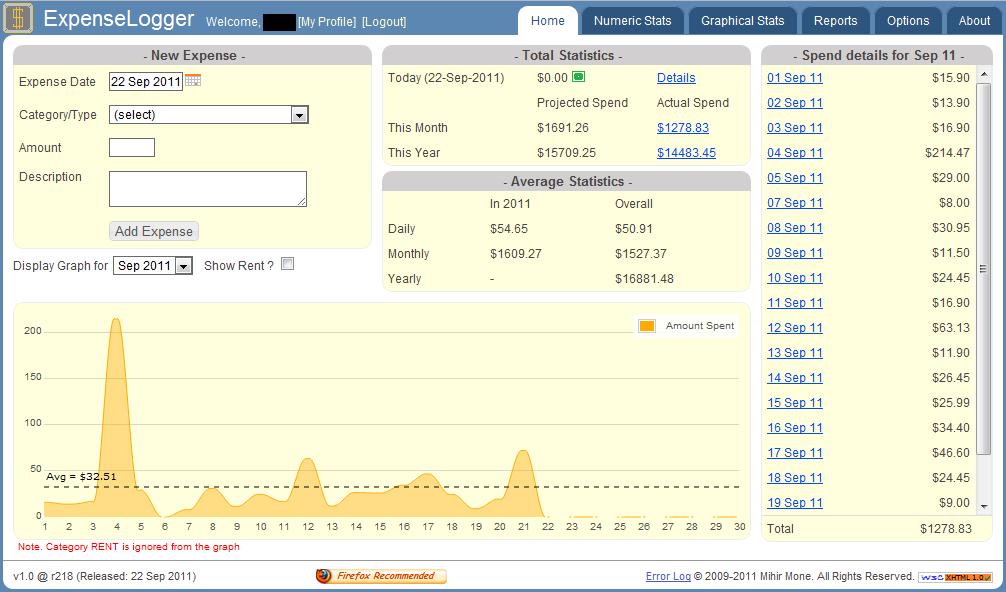Expand the Category/Type dropdown

tap(299, 115)
